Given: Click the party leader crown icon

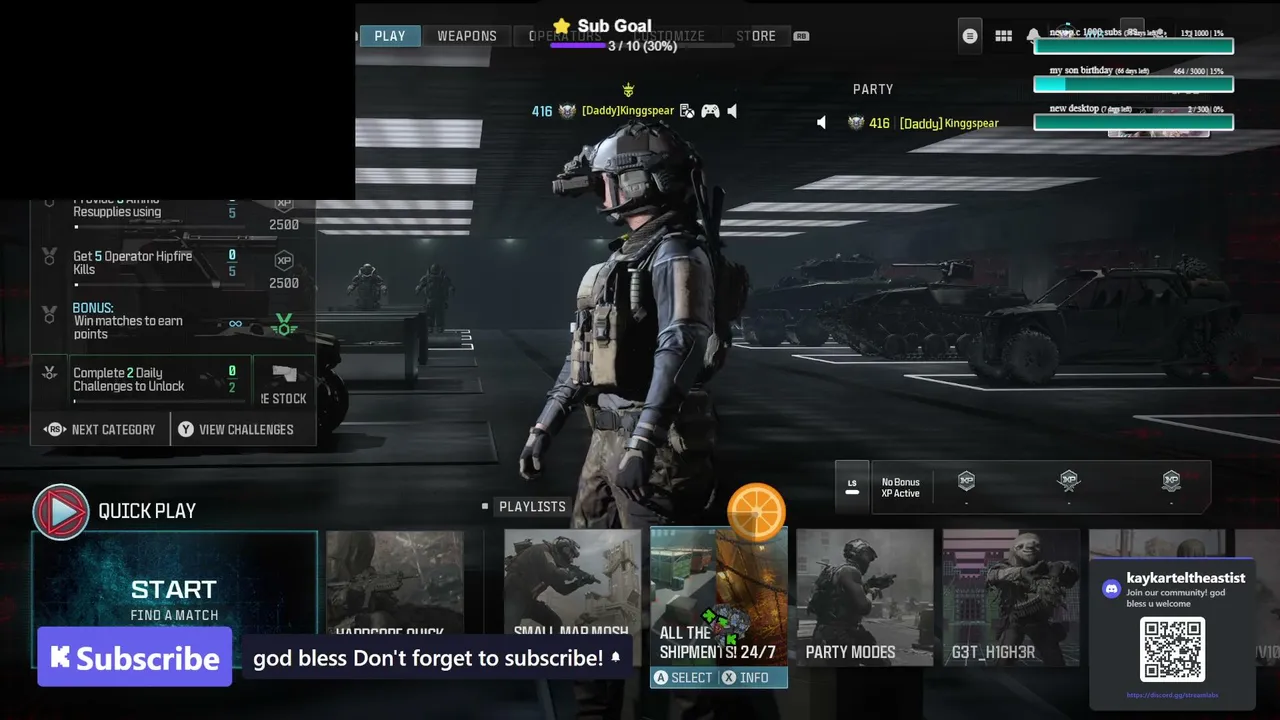Looking at the screenshot, I should [x=628, y=91].
